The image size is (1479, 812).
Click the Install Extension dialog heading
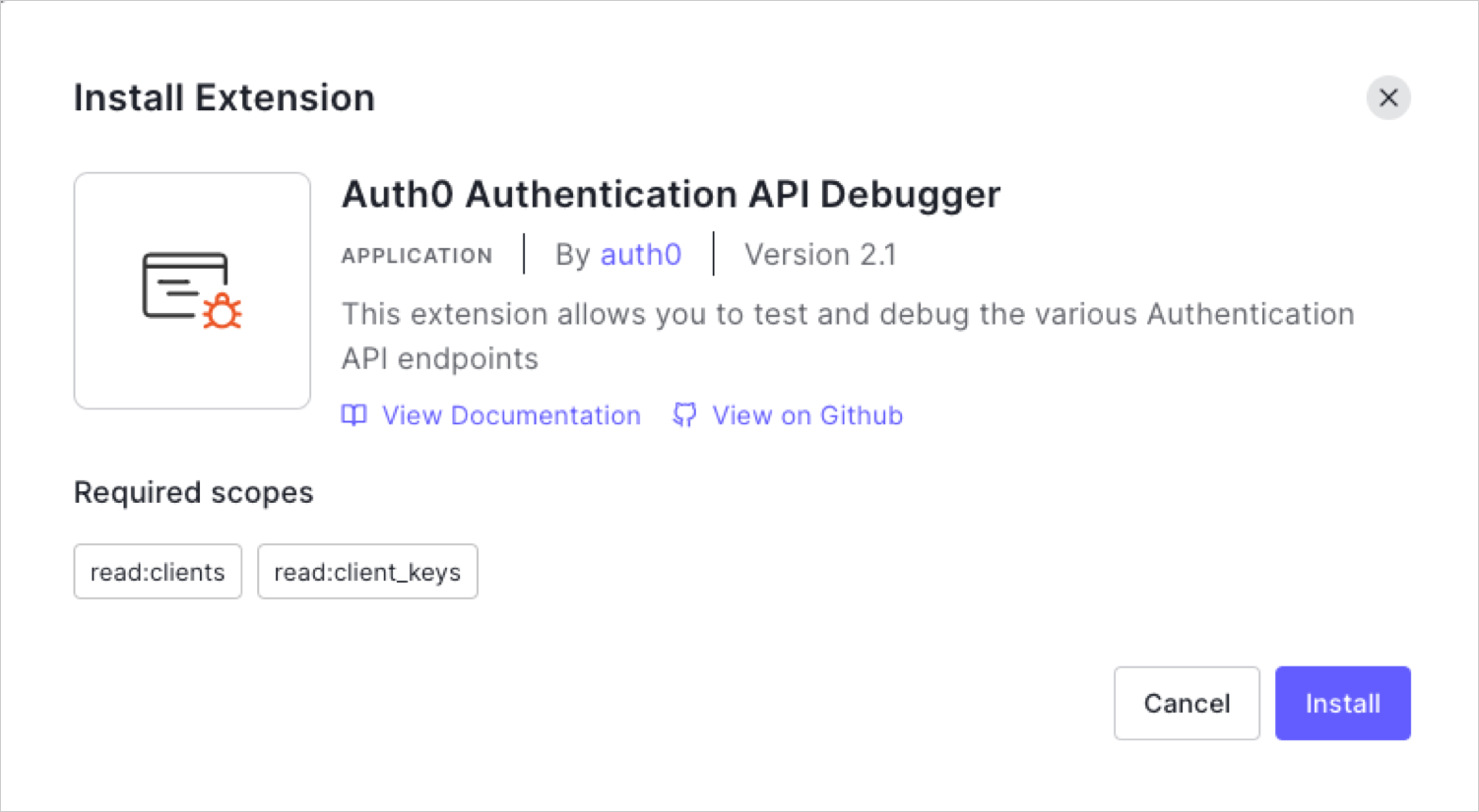pos(225,97)
